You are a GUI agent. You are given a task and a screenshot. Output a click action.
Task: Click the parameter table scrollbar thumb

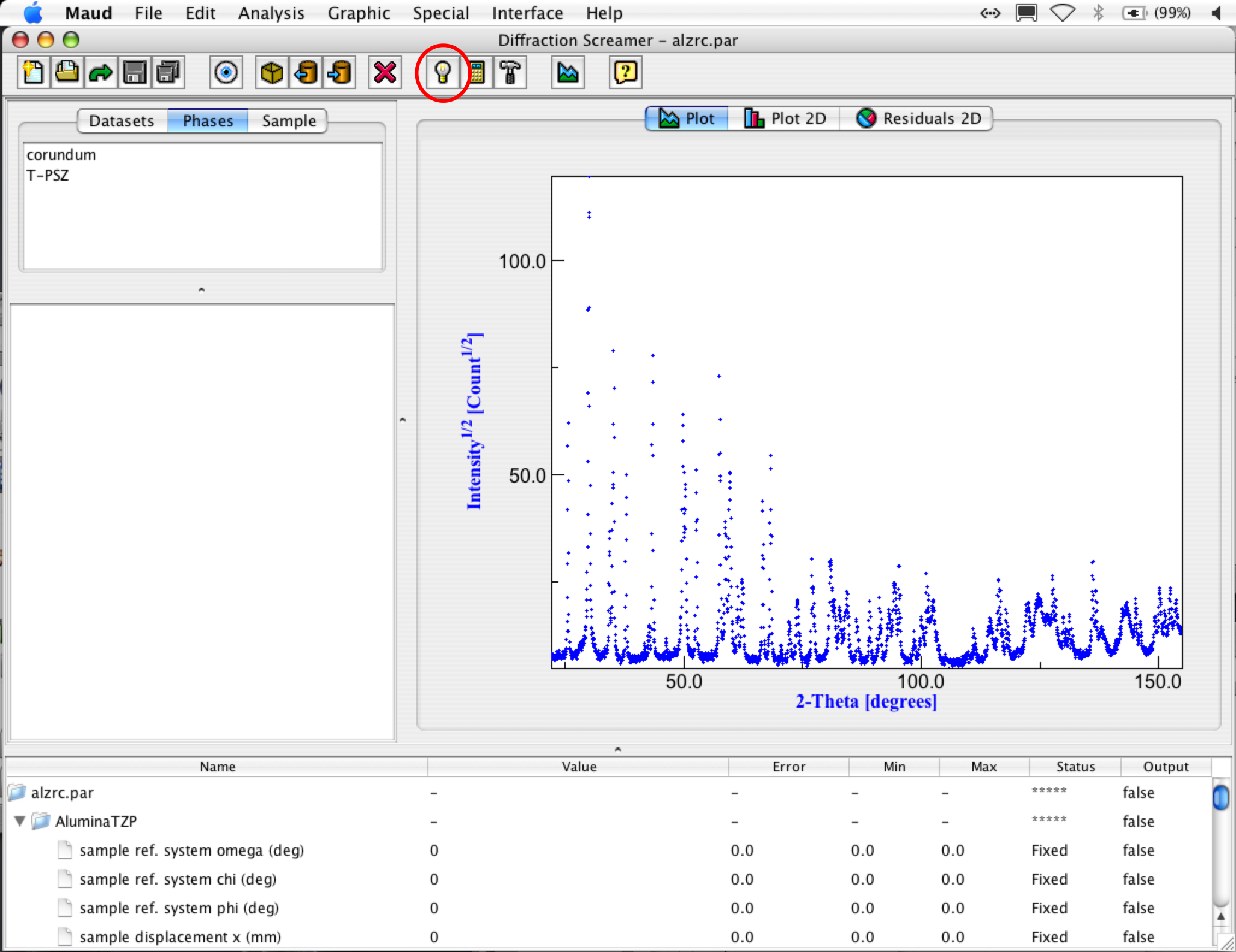(x=1220, y=798)
